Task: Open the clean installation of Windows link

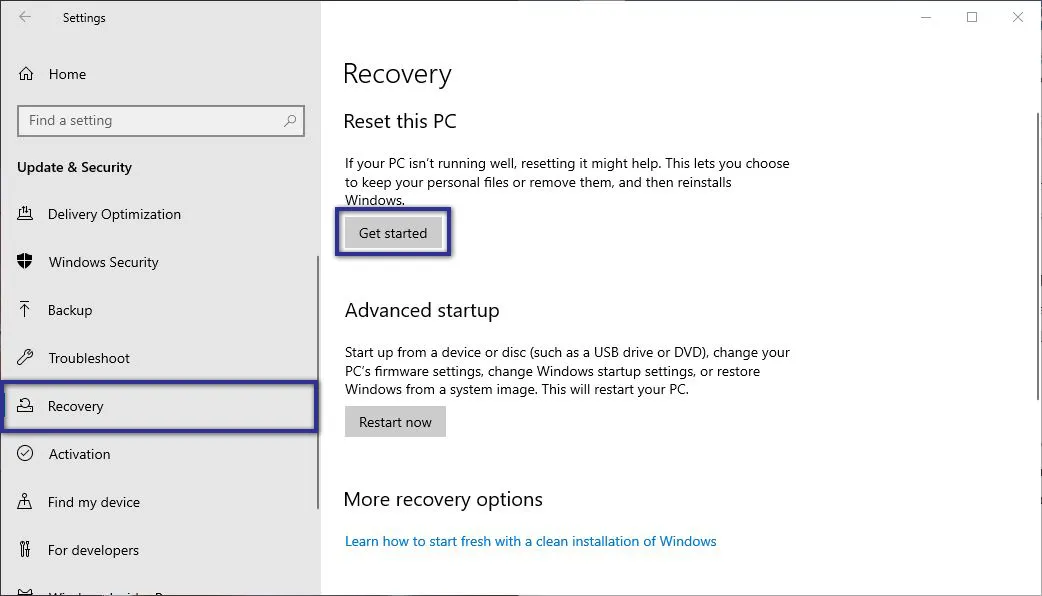Action: click(x=530, y=541)
